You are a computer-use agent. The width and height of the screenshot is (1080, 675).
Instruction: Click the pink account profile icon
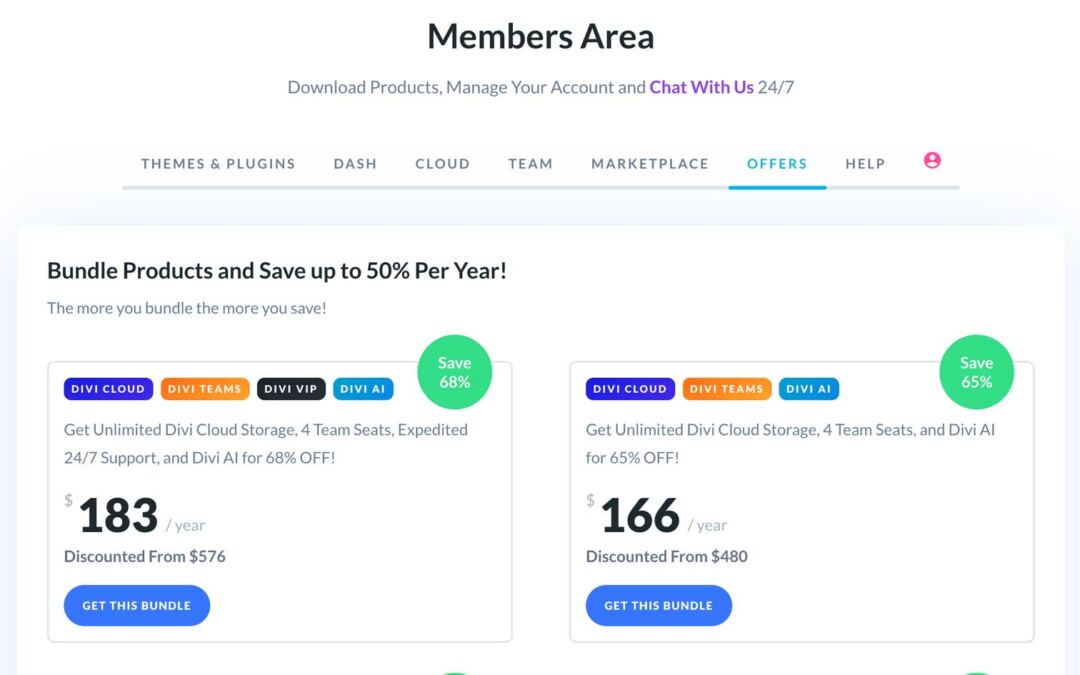coord(932,160)
